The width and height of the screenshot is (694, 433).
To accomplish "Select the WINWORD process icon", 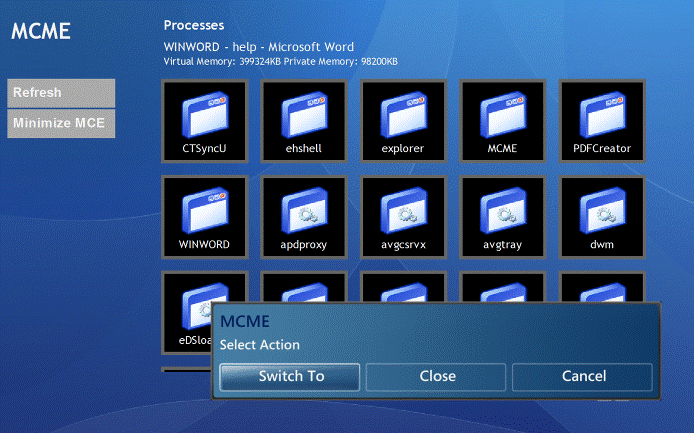I will tap(204, 217).
